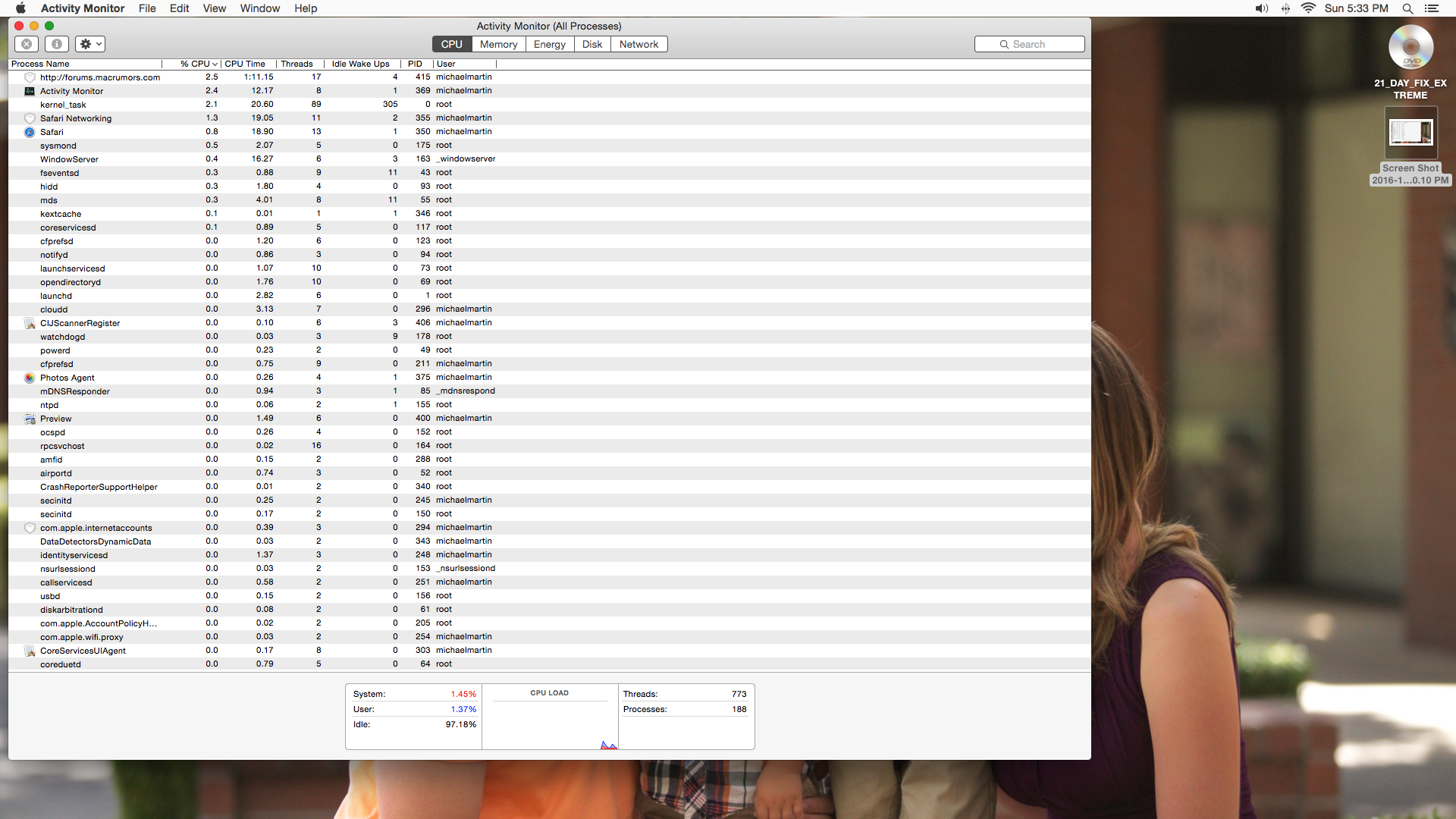Image resolution: width=1456 pixels, height=819 pixels.
Task: Select the WindowServer process row
Action: (x=550, y=159)
